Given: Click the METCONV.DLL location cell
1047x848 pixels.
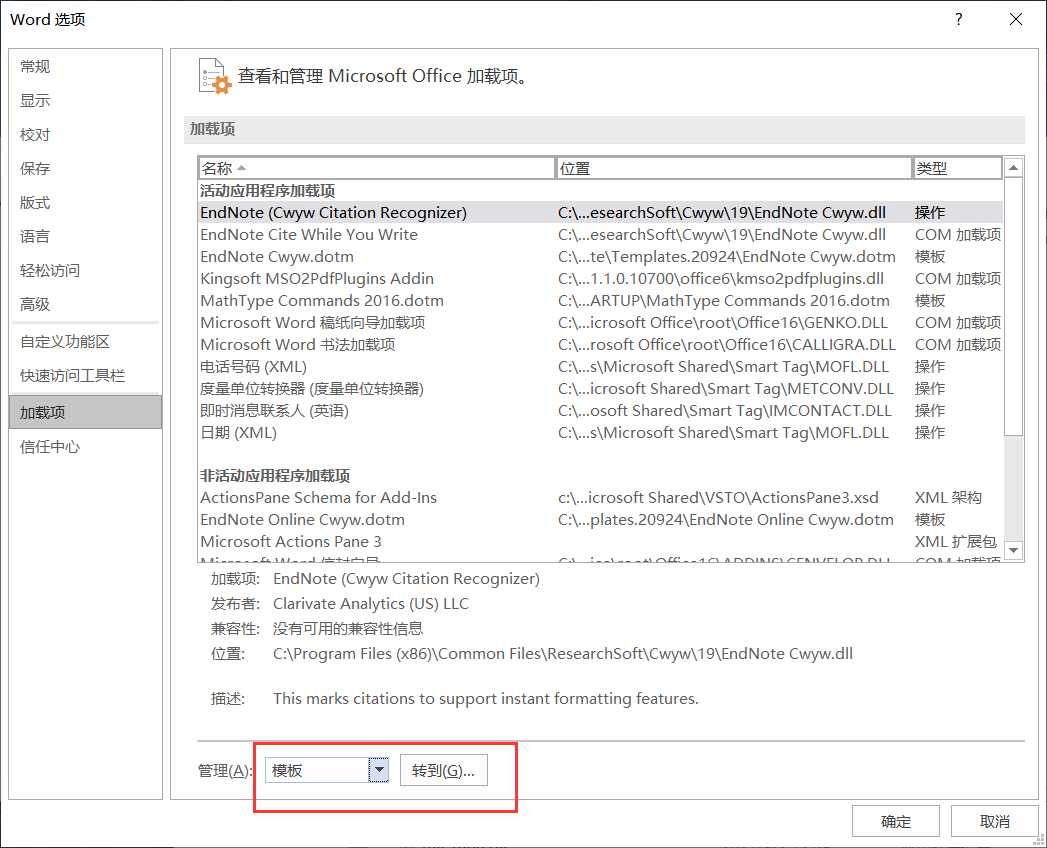Looking at the screenshot, I should pyautogui.click(x=726, y=389).
